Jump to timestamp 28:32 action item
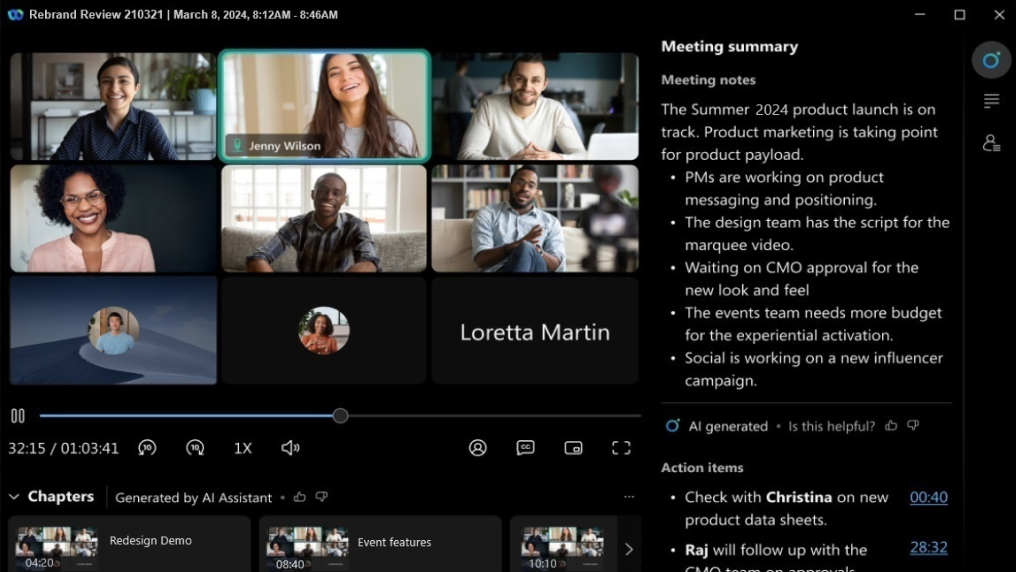 [x=928, y=547]
